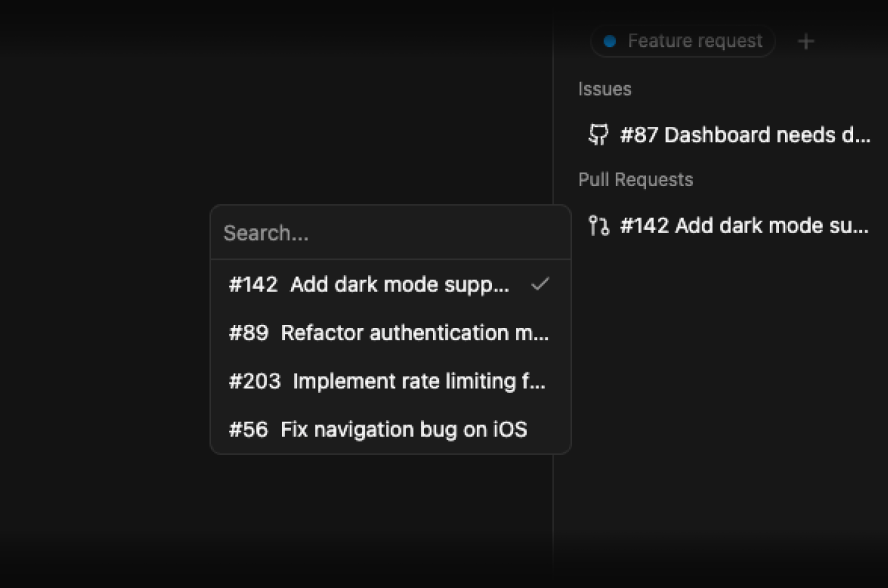This screenshot has width=888, height=588.
Task: Deselect 'Add dark mode supp...' checked option
Action: point(399,284)
